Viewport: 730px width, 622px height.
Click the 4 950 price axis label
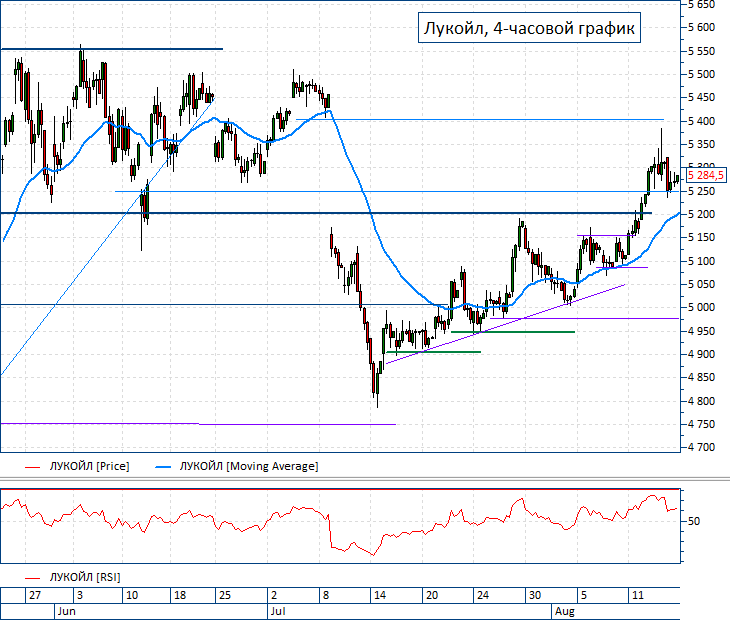(701, 331)
